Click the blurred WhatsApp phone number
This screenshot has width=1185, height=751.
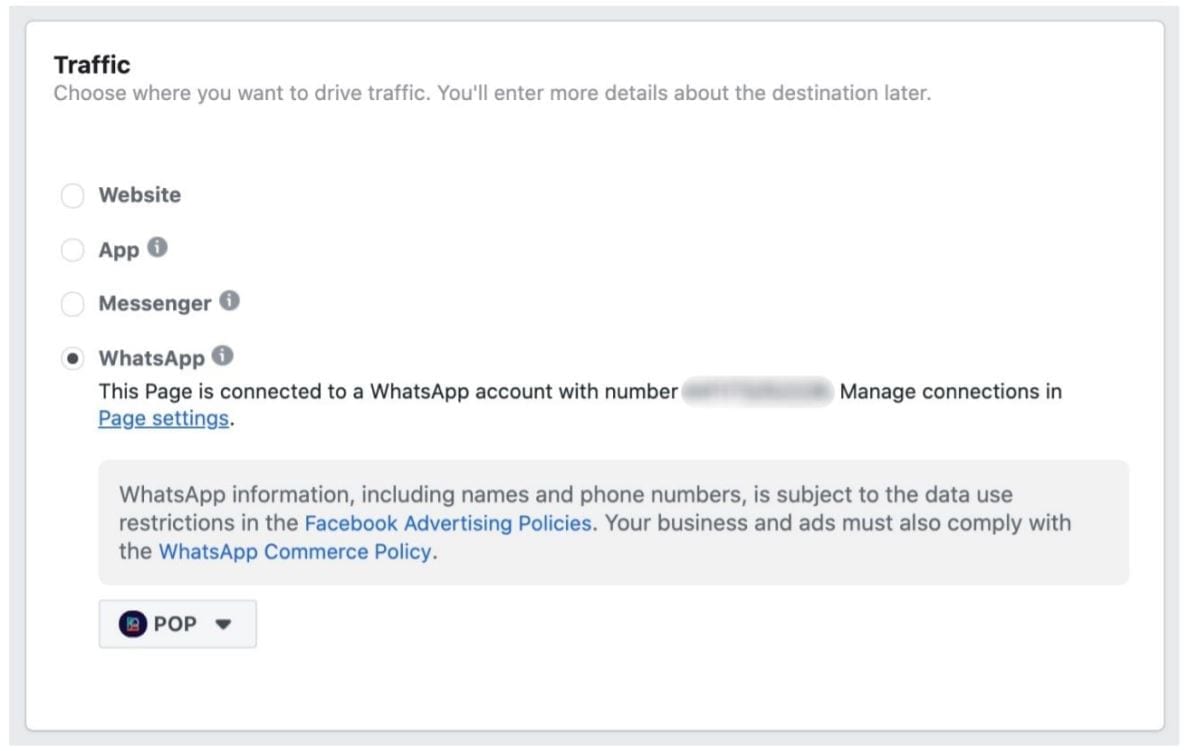757,391
